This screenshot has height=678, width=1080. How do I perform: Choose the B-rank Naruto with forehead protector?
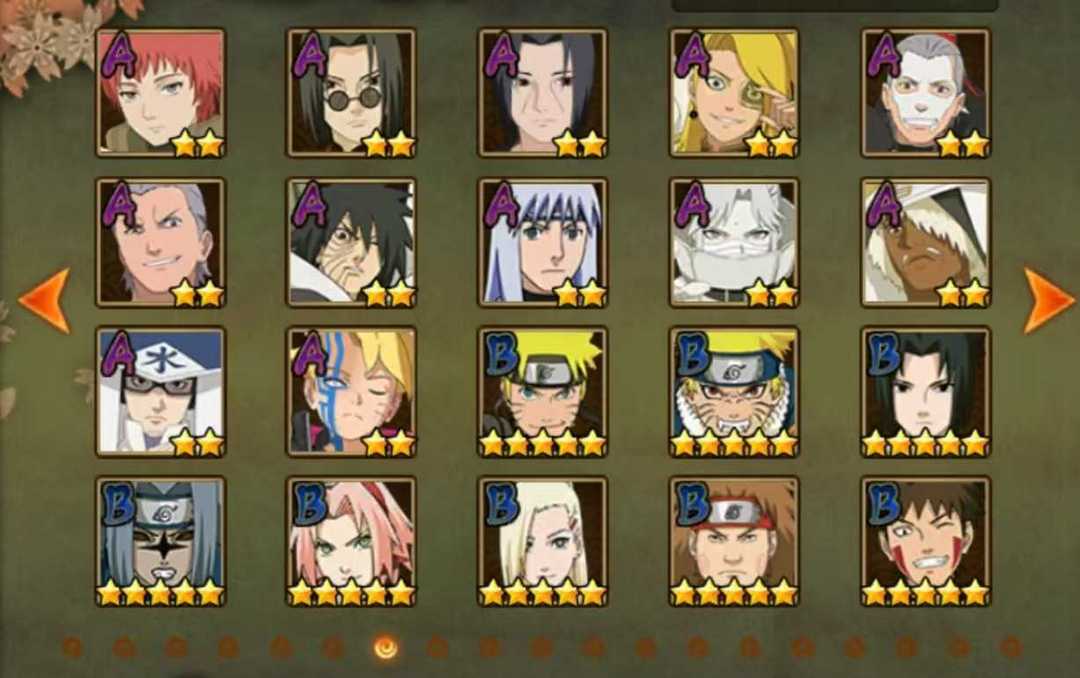point(543,392)
